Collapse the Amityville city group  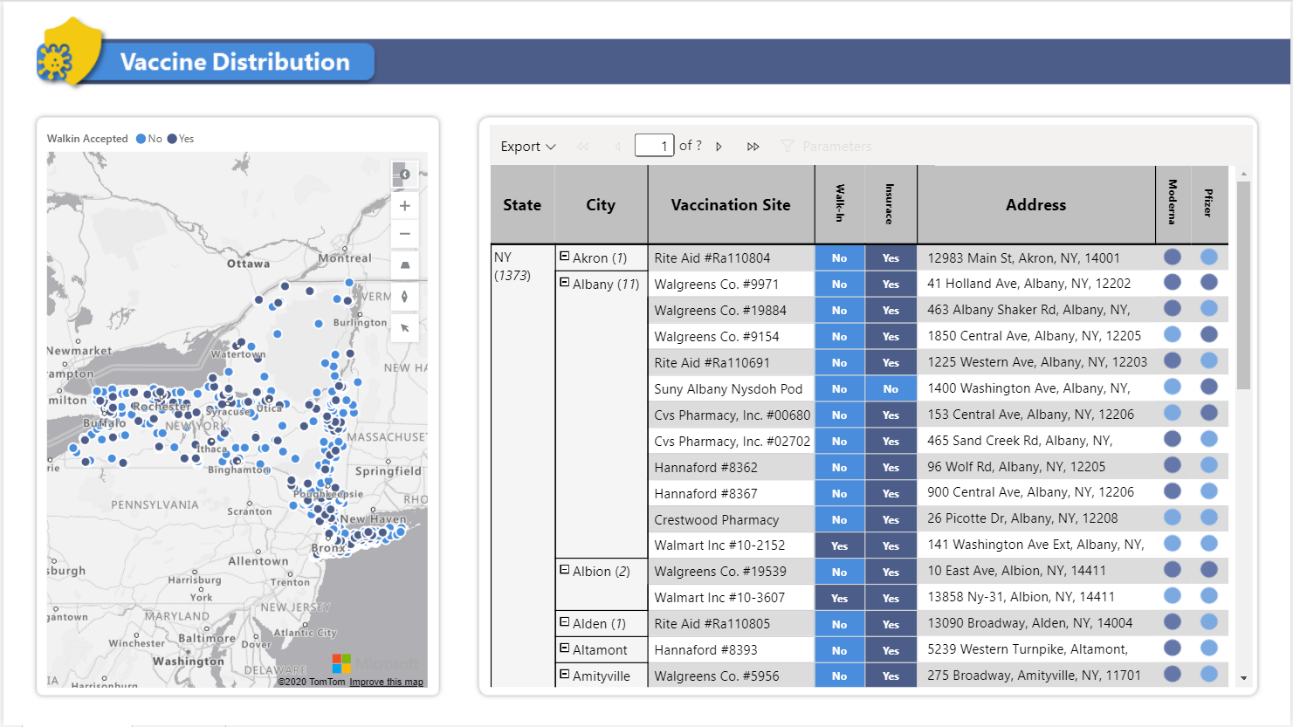pos(564,675)
